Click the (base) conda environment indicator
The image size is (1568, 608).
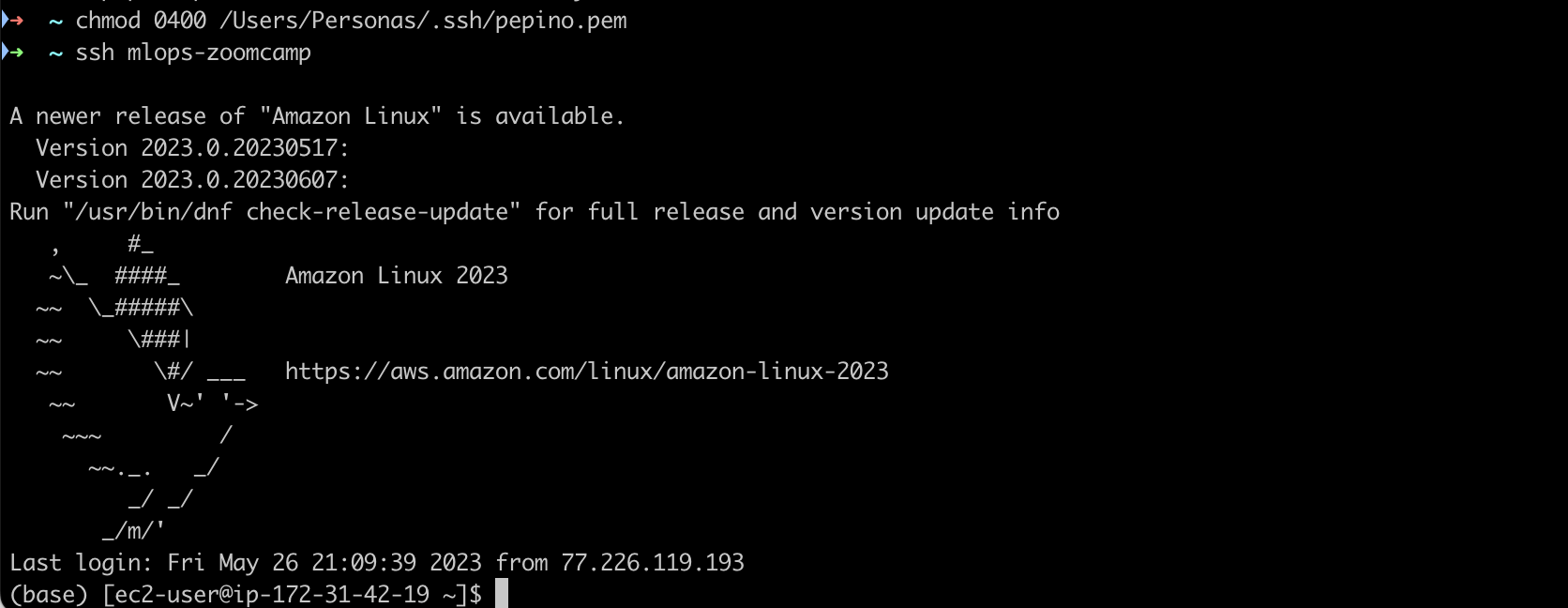pyautogui.click(x=49, y=595)
